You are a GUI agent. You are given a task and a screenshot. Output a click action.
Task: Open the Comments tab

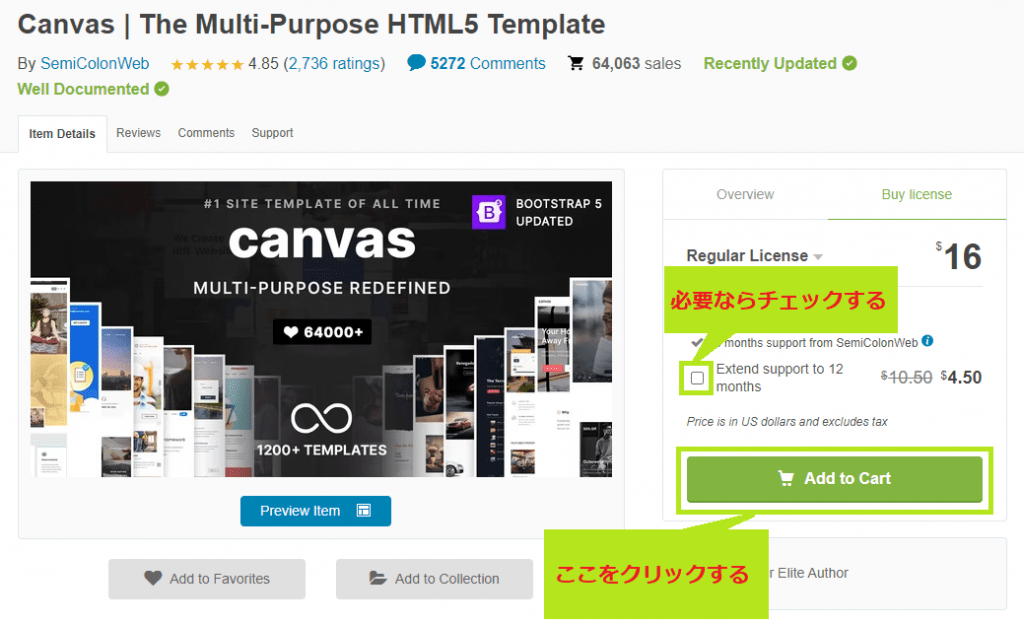[206, 133]
